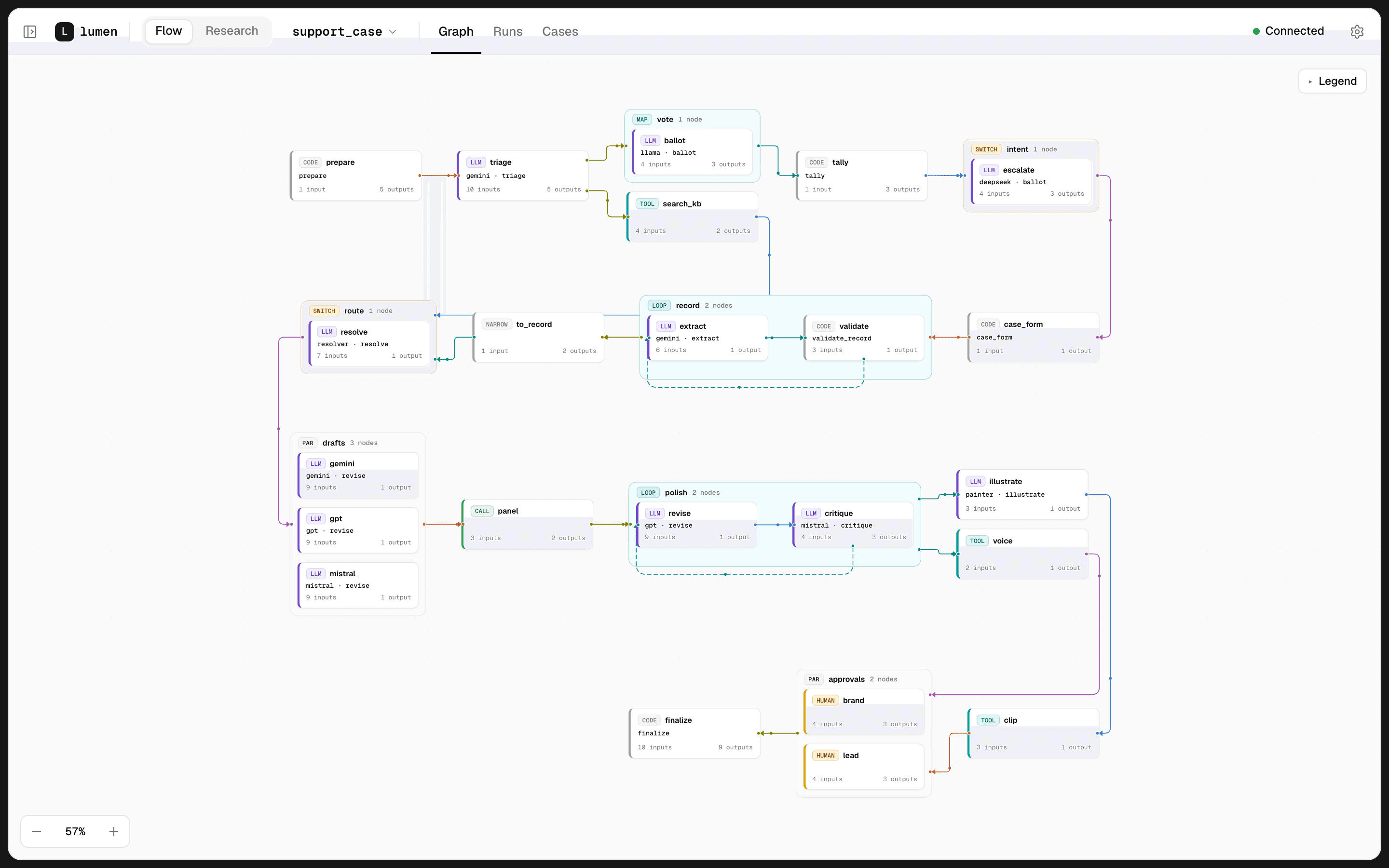This screenshot has width=1389, height=868.
Task: Click the LOOP badge on polish group
Action: click(648, 492)
